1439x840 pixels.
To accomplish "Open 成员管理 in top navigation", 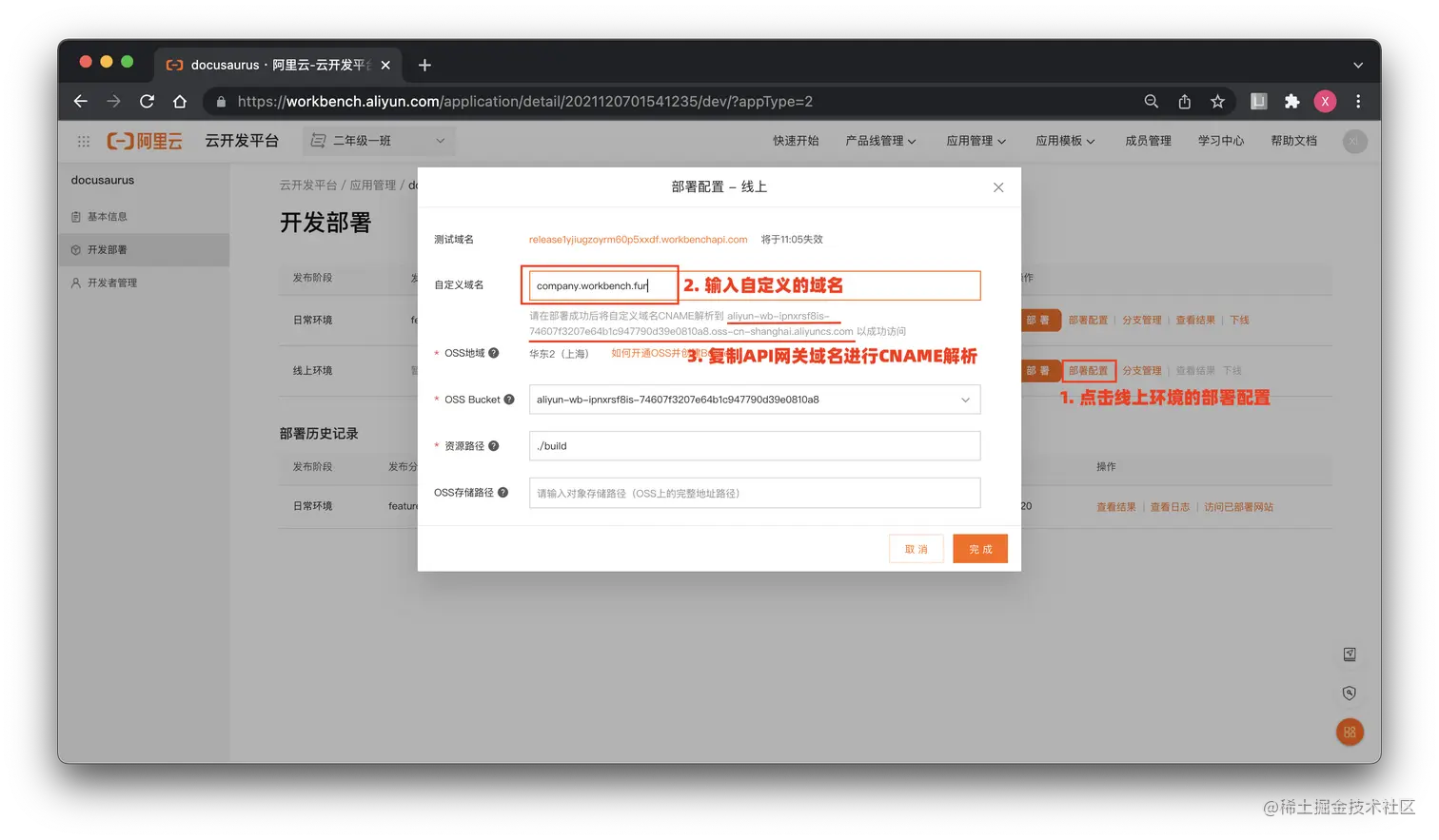I will tap(1148, 141).
